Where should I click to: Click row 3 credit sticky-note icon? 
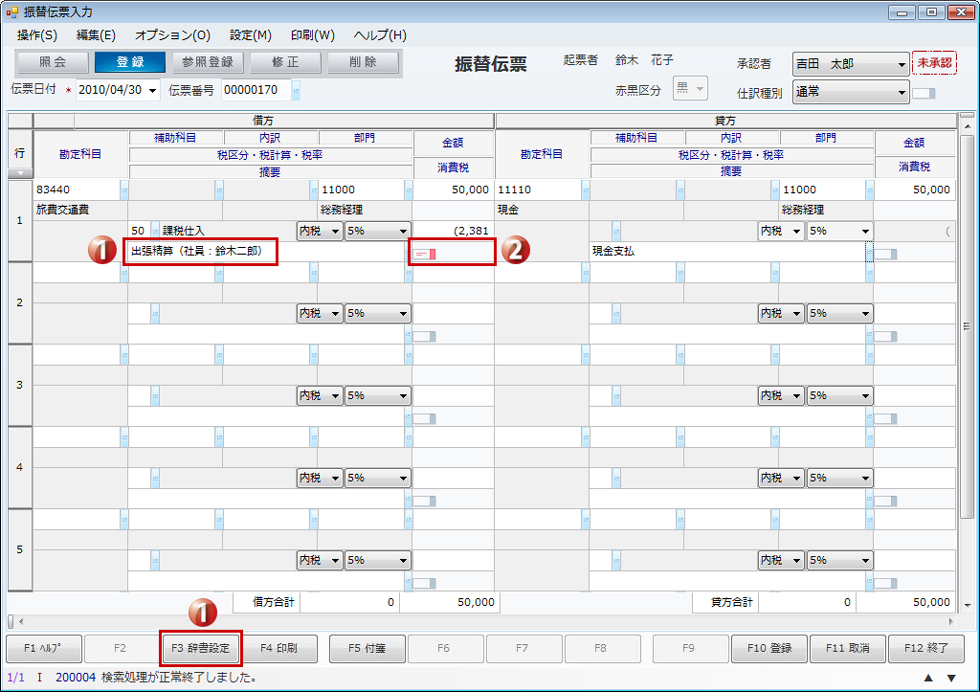(886, 419)
